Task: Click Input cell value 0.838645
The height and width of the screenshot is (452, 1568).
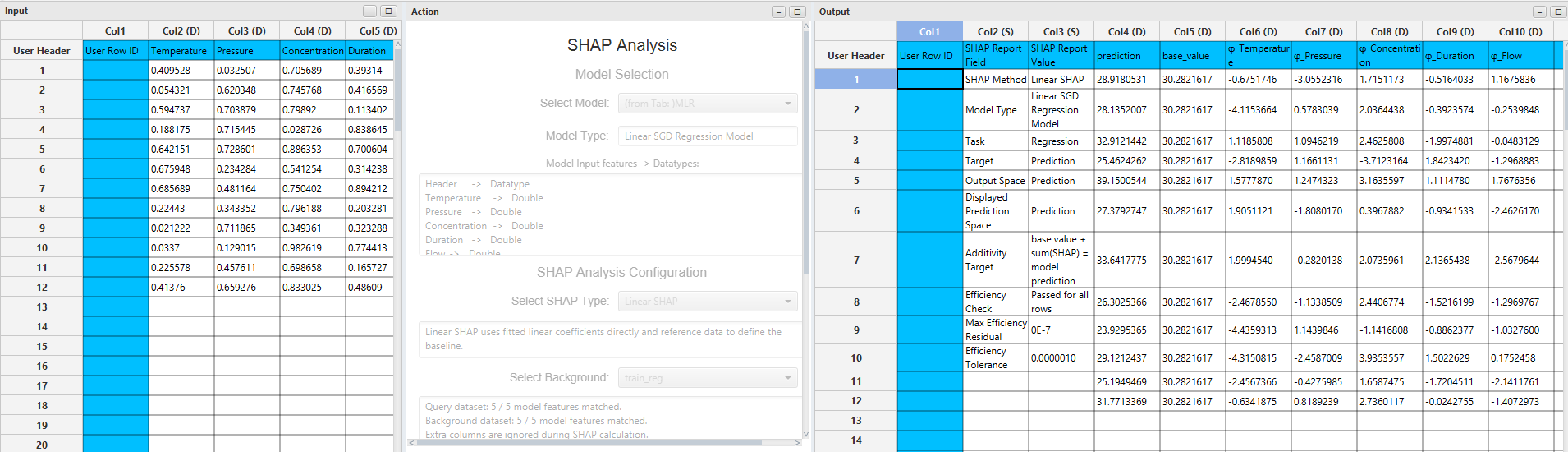Action: click(x=370, y=130)
